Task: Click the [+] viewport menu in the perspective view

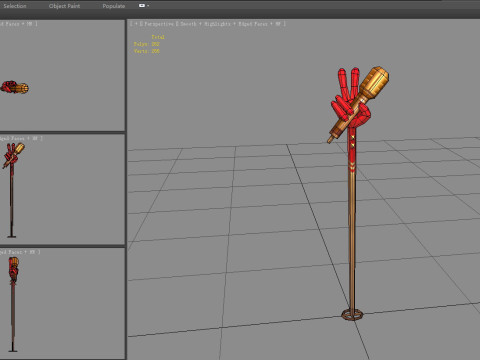Action: coord(136,24)
